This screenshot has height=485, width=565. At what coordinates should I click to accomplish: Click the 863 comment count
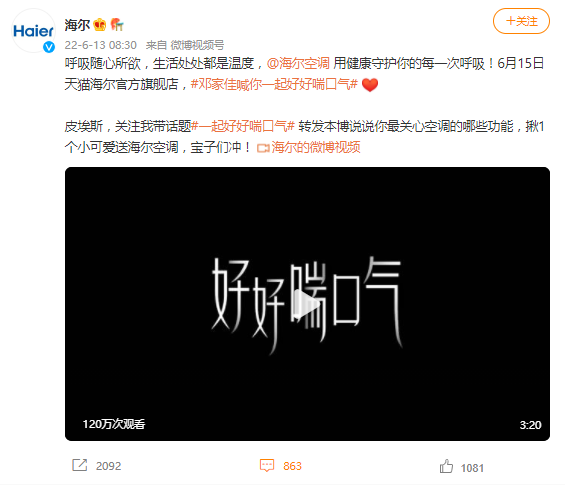click(292, 466)
